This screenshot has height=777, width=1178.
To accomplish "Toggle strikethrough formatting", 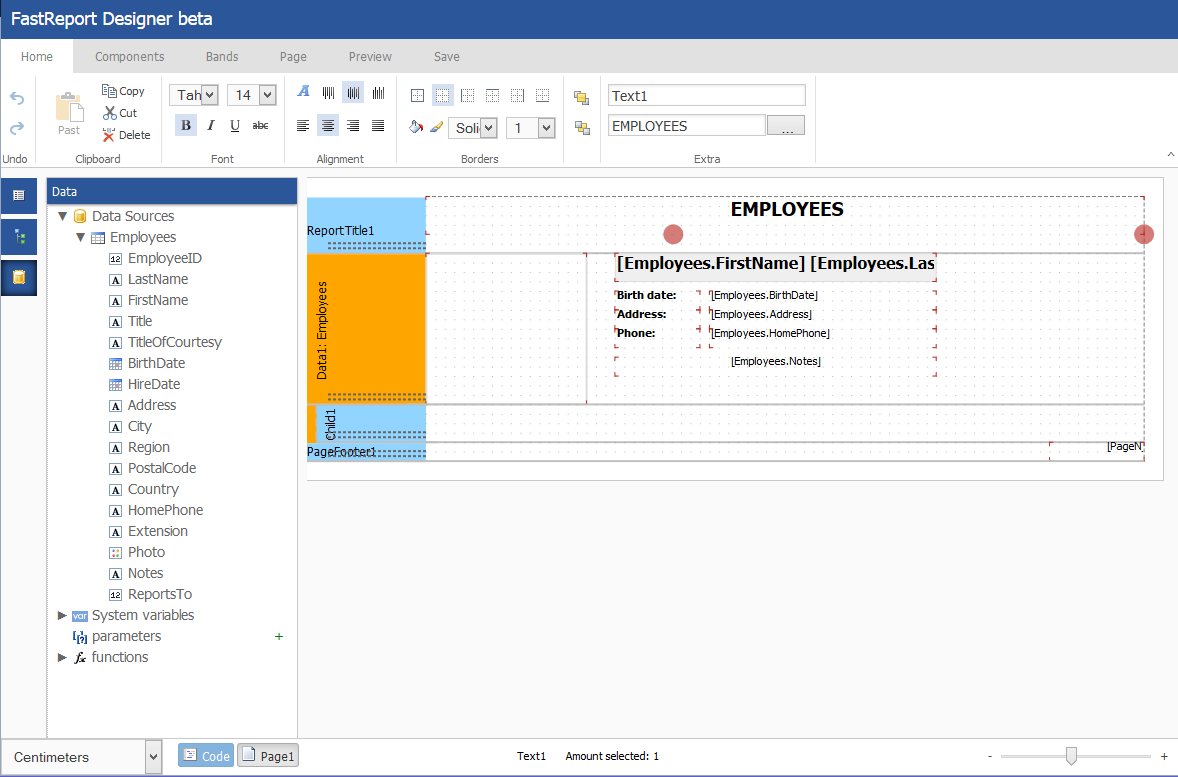I will click(x=261, y=125).
